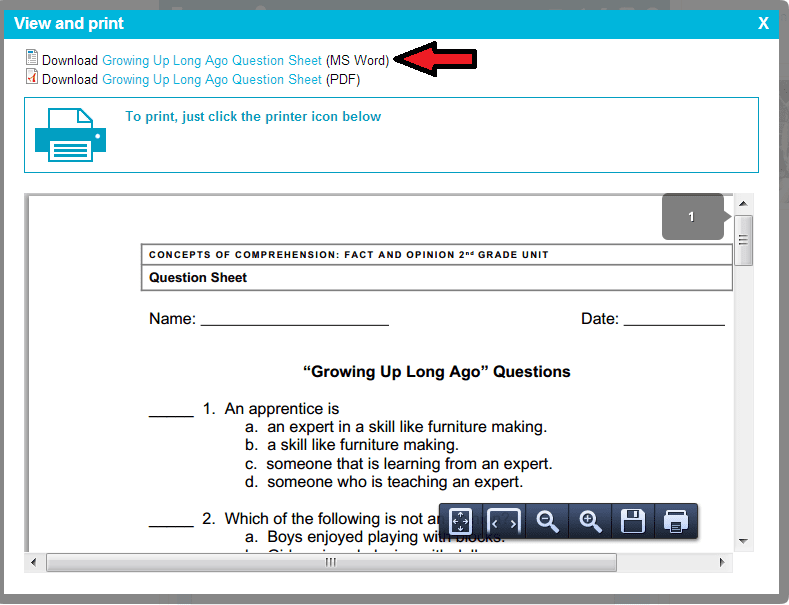This screenshot has height=605, width=789.
Task: Fit page in viewer toolbar
Action: [x=460, y=521]
